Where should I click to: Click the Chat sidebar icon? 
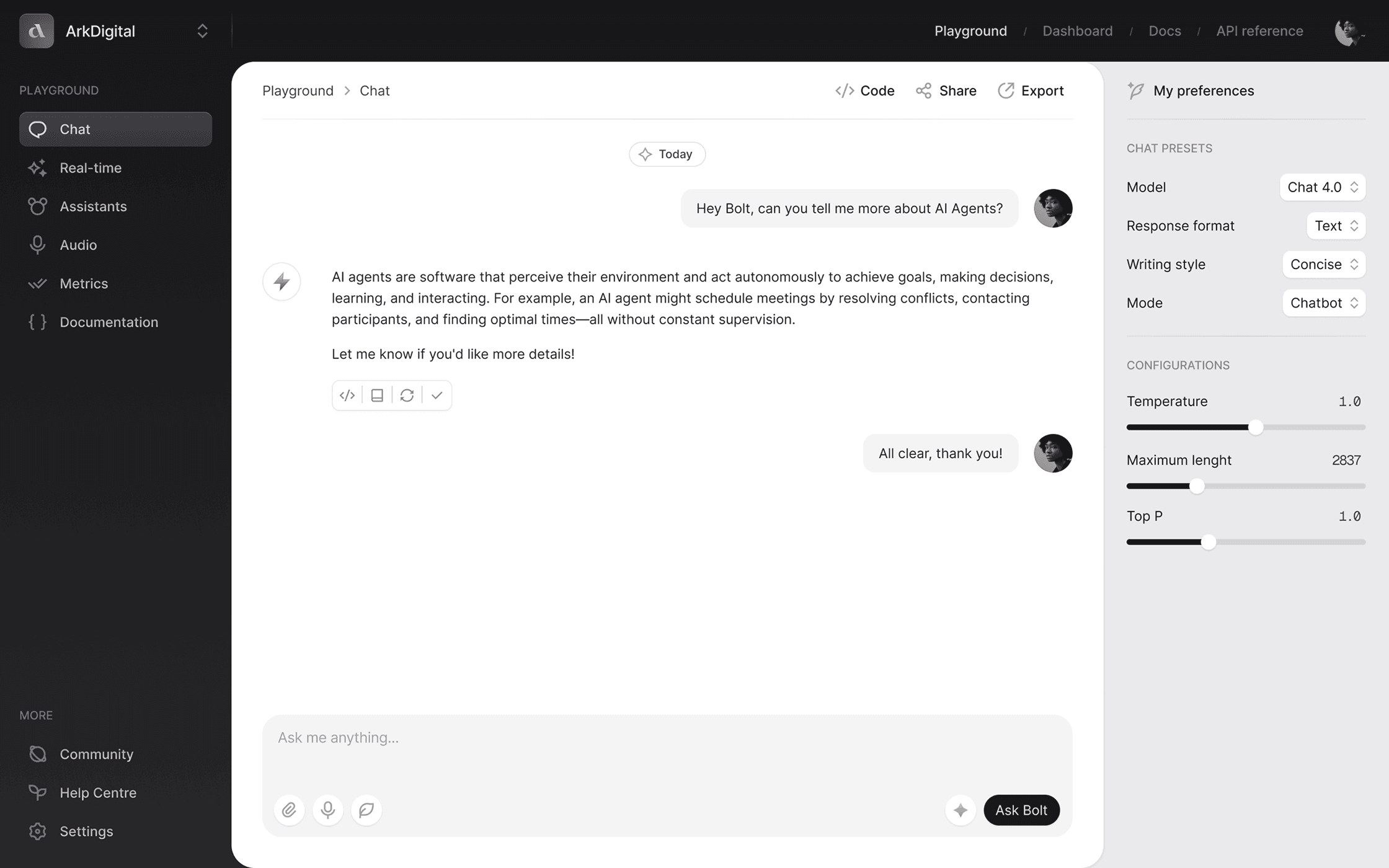(x=36, y=129)
